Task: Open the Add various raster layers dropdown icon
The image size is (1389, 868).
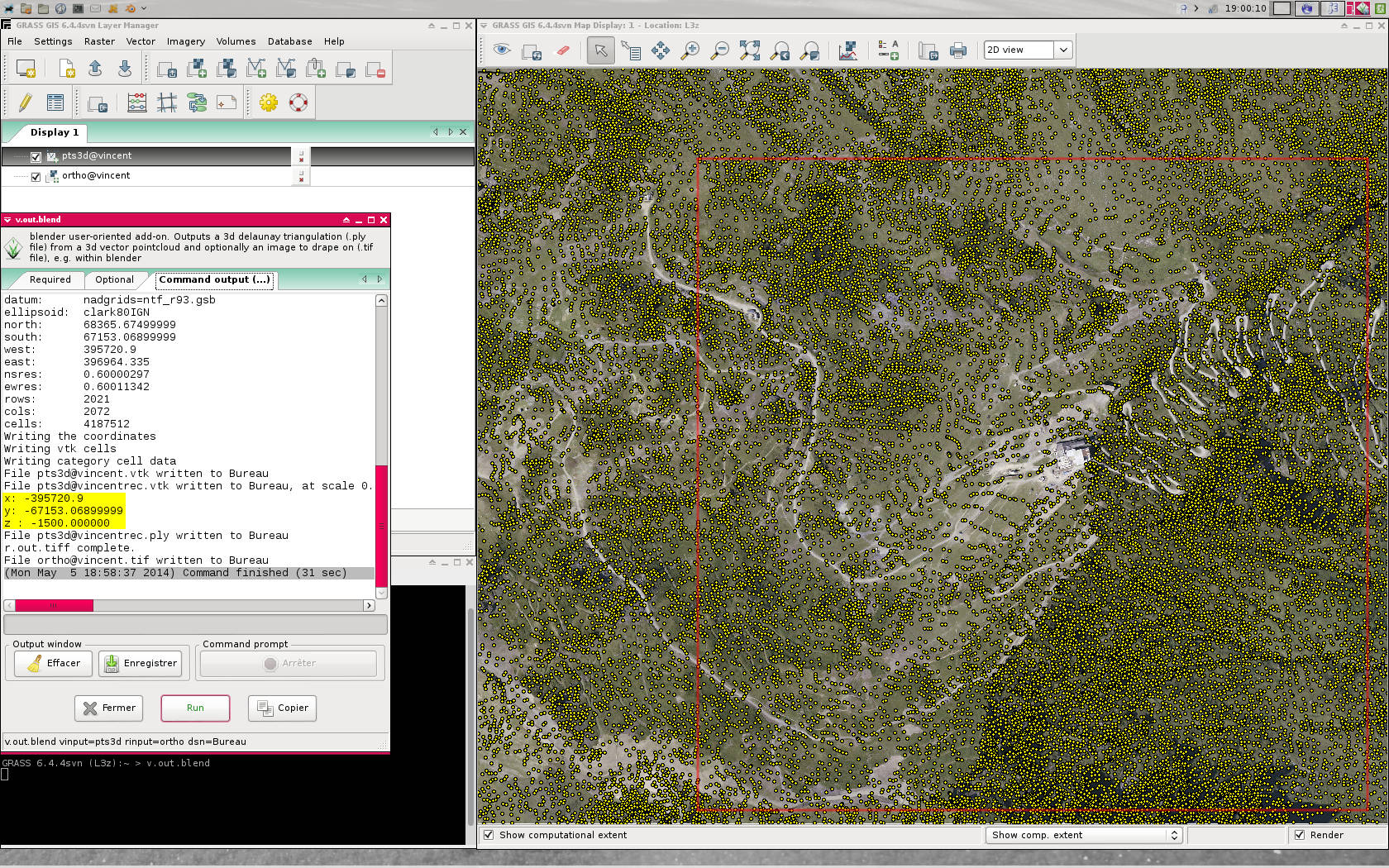Action: coord(227,69)
